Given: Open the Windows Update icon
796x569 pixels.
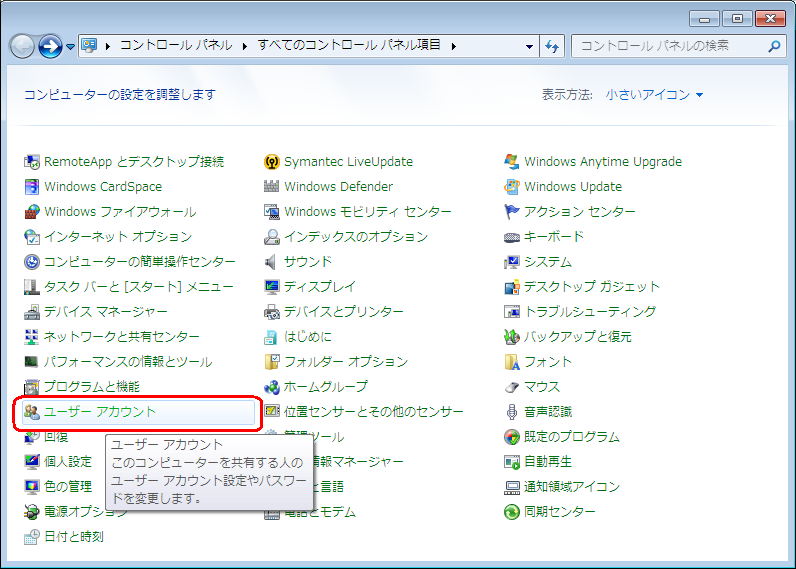Looking at the screenshot, I should point(512,187).
